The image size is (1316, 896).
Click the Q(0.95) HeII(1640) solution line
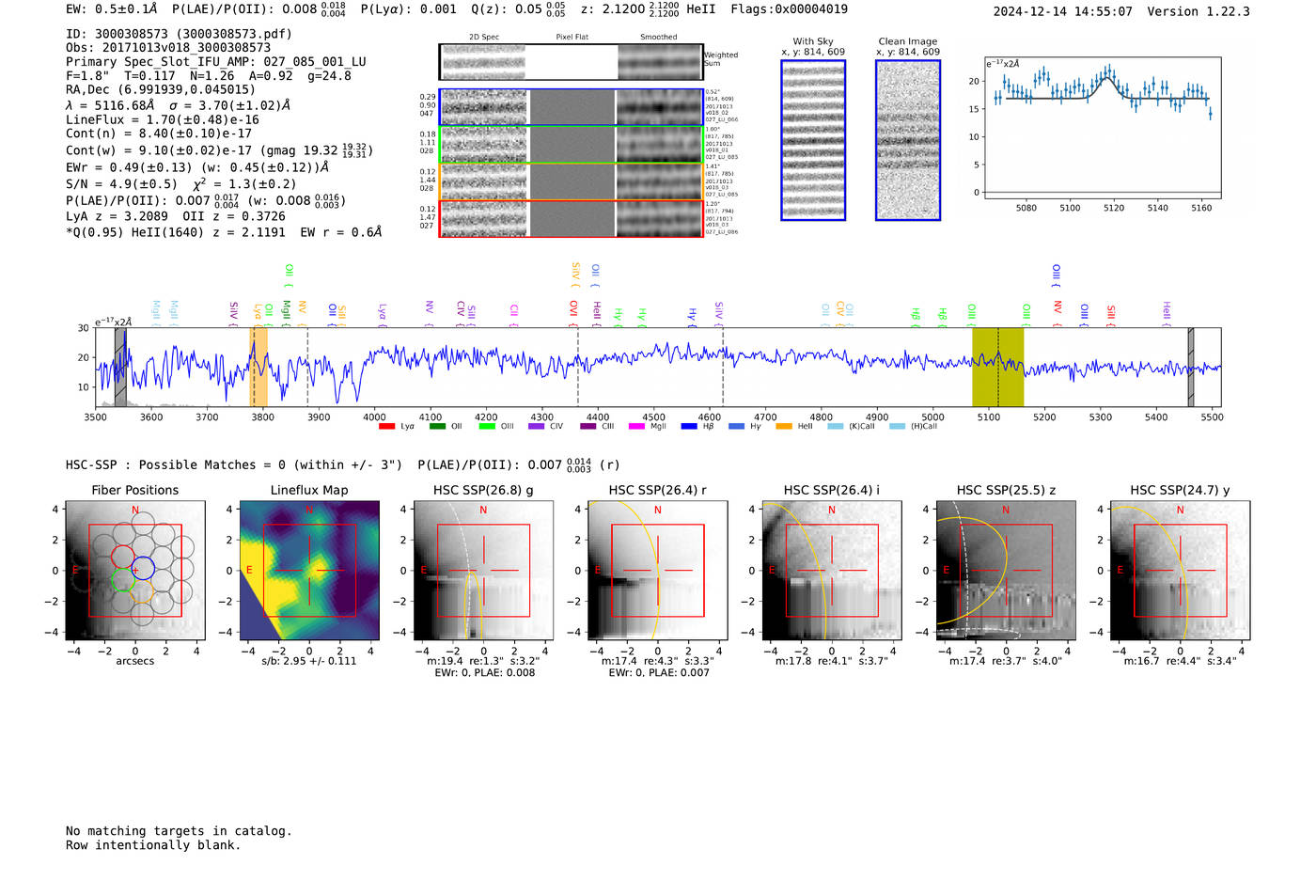pyautogui.click(x=224, y=232)
